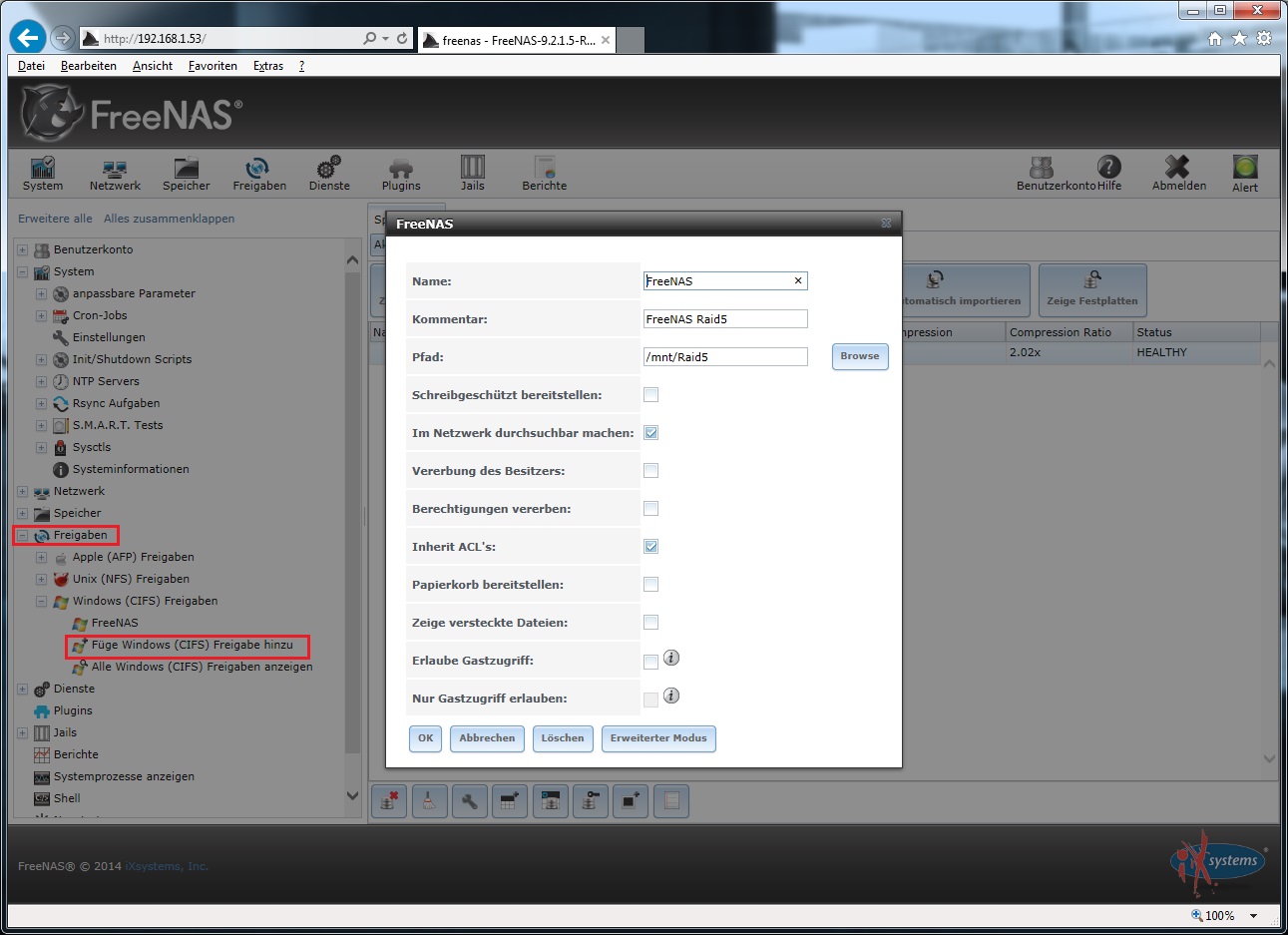Click the create dataset table-plus icon
This screenshot has width=1288, height=935.
click(x=510, y=801)
